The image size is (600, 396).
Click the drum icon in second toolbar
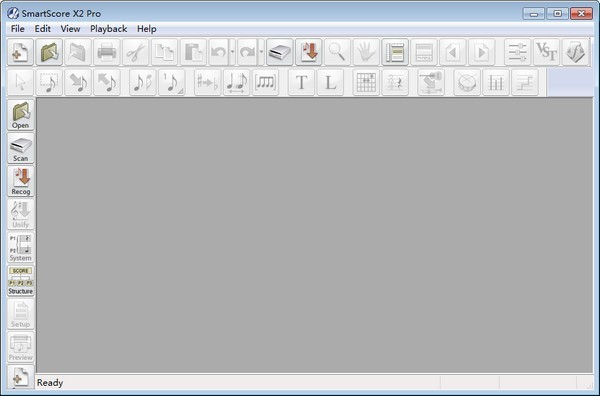[x=467, y=82]
